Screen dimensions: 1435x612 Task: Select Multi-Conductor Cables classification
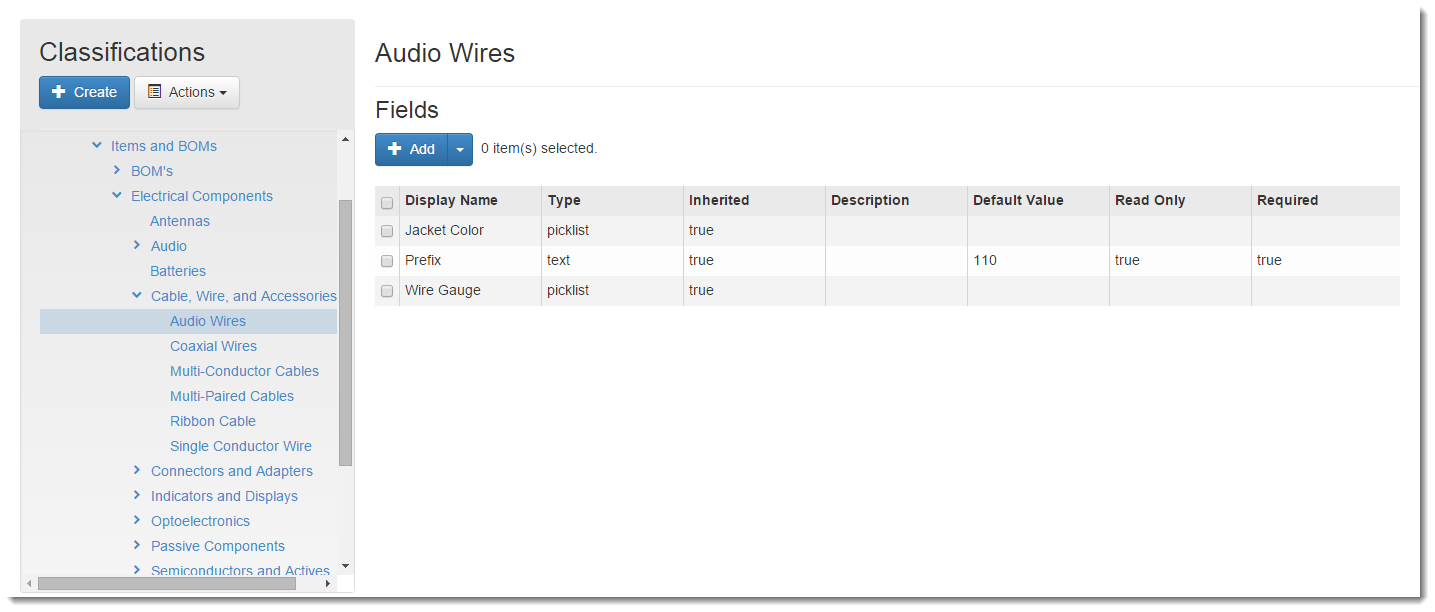[x=244, y=371]
